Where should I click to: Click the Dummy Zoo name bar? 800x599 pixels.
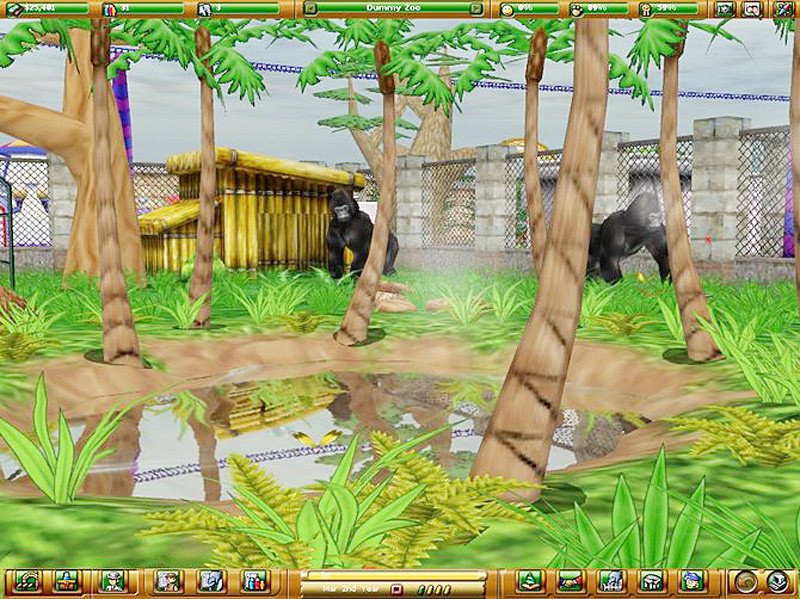(x=393, y=9)
